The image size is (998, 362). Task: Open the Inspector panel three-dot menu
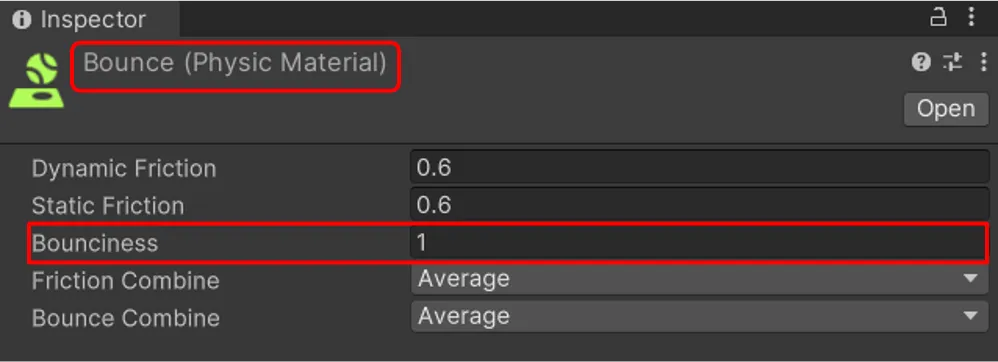pyautogui.click(x=971, y=17)
